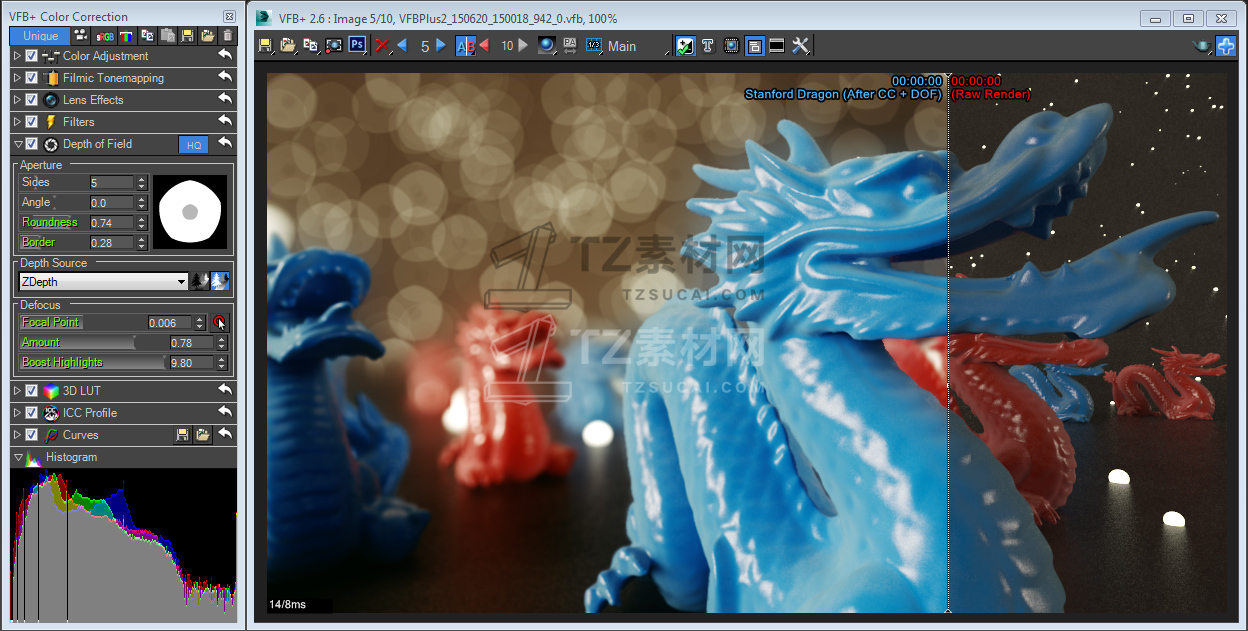Toggle the HQ depth of field button
This screenshot has width=1248, height=631.
194,145
